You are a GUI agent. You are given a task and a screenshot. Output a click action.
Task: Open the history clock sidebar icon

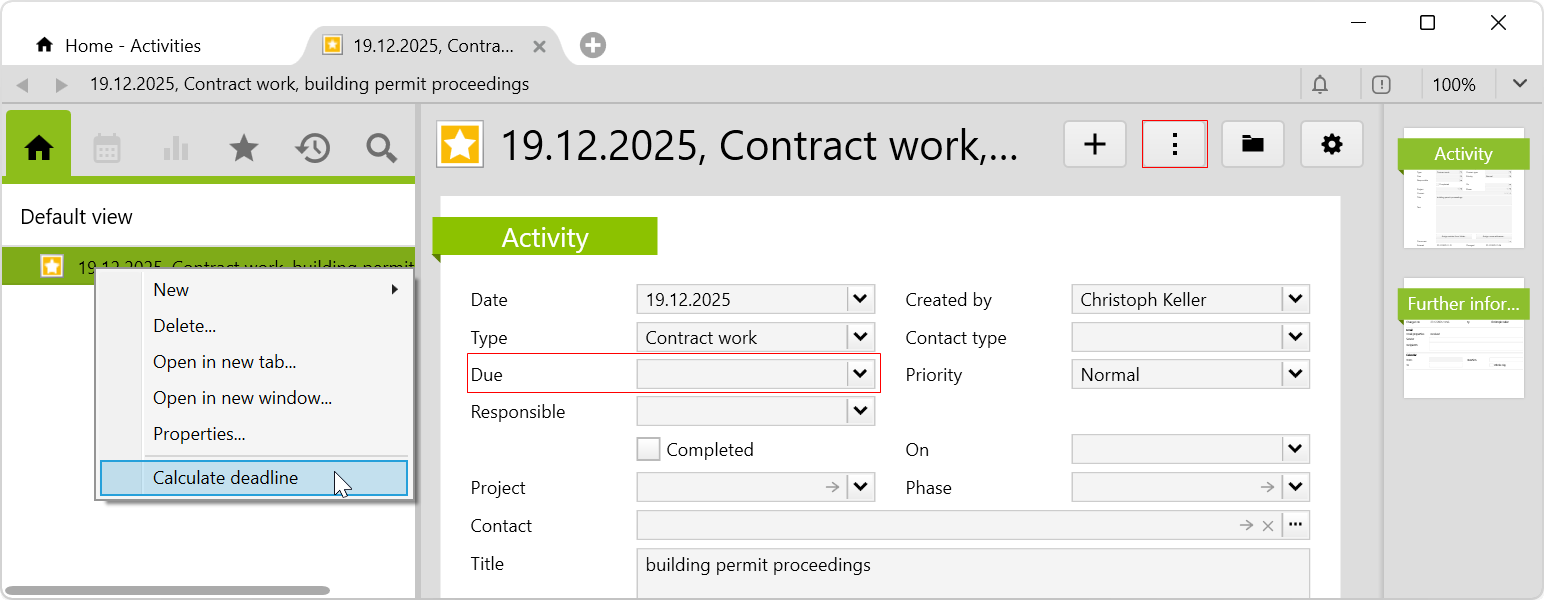pos(313,148)
